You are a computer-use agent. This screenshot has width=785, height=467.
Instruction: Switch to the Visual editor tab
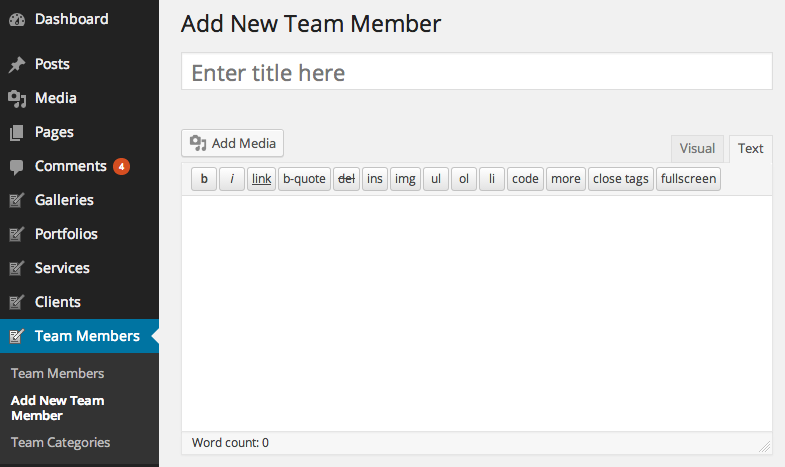[x=697, y=149]
